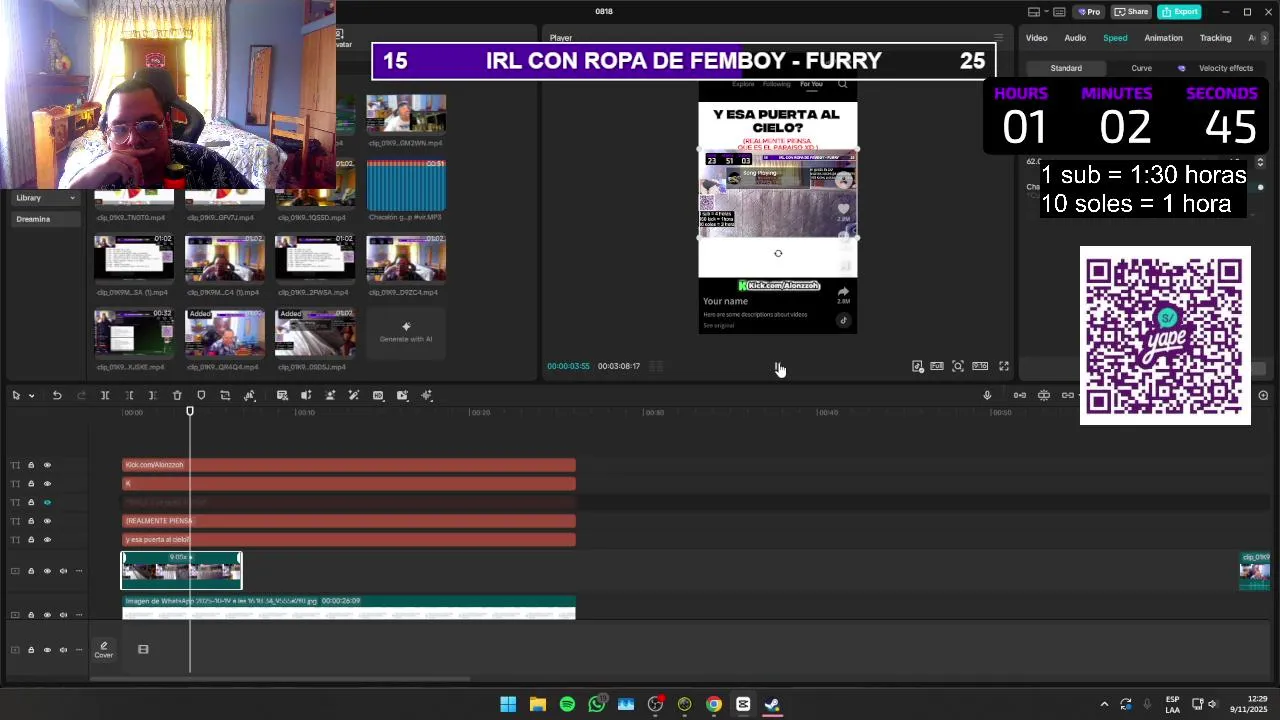Open the Tracking tab
This screenshot has height=720, width=1280.
[x=1215, y=38]
